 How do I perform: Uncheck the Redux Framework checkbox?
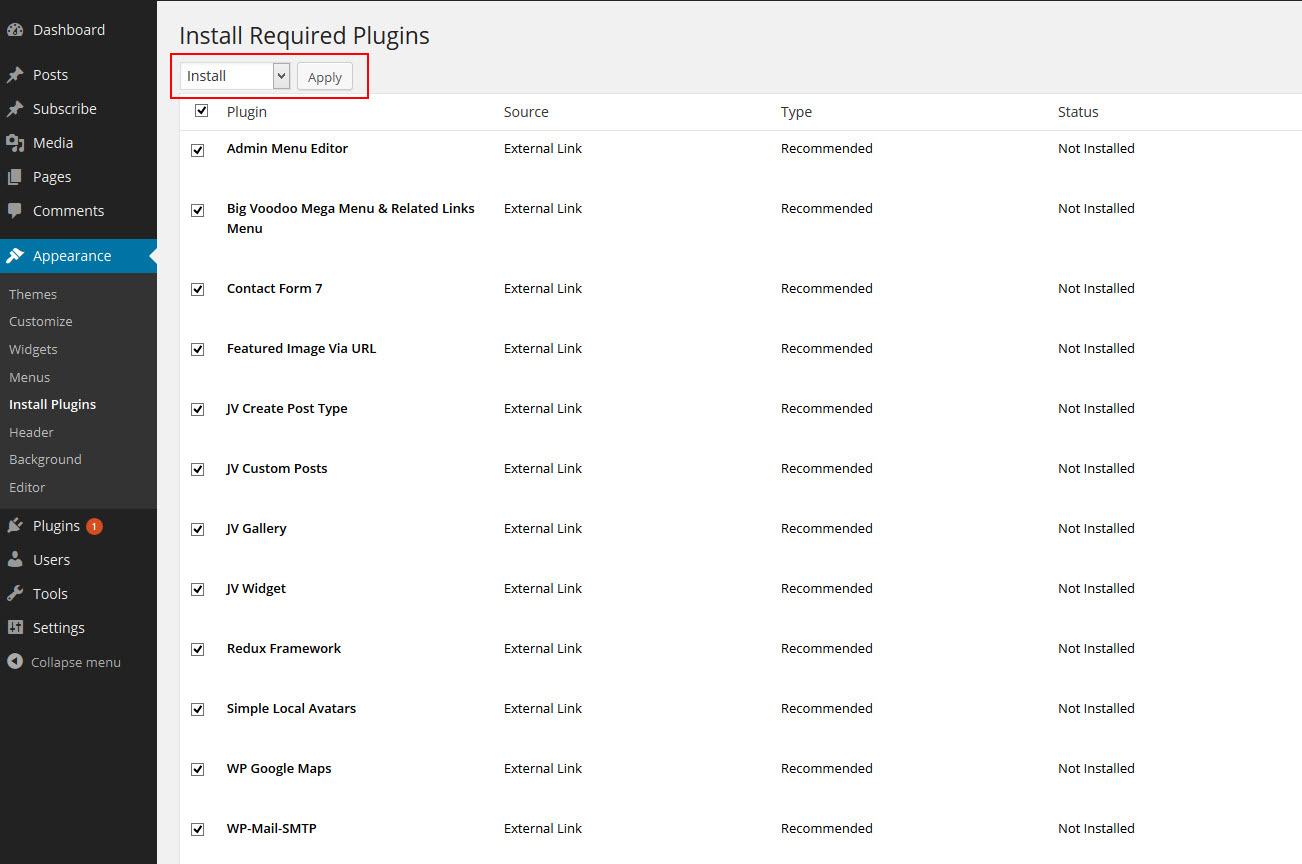click(197, 650)
